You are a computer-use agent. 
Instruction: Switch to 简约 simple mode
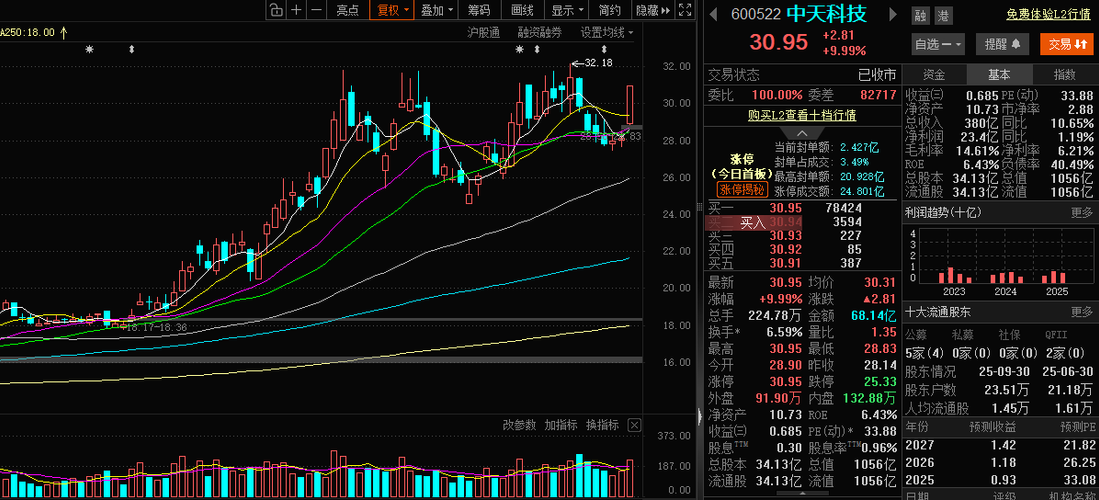[x=610, y=10]
